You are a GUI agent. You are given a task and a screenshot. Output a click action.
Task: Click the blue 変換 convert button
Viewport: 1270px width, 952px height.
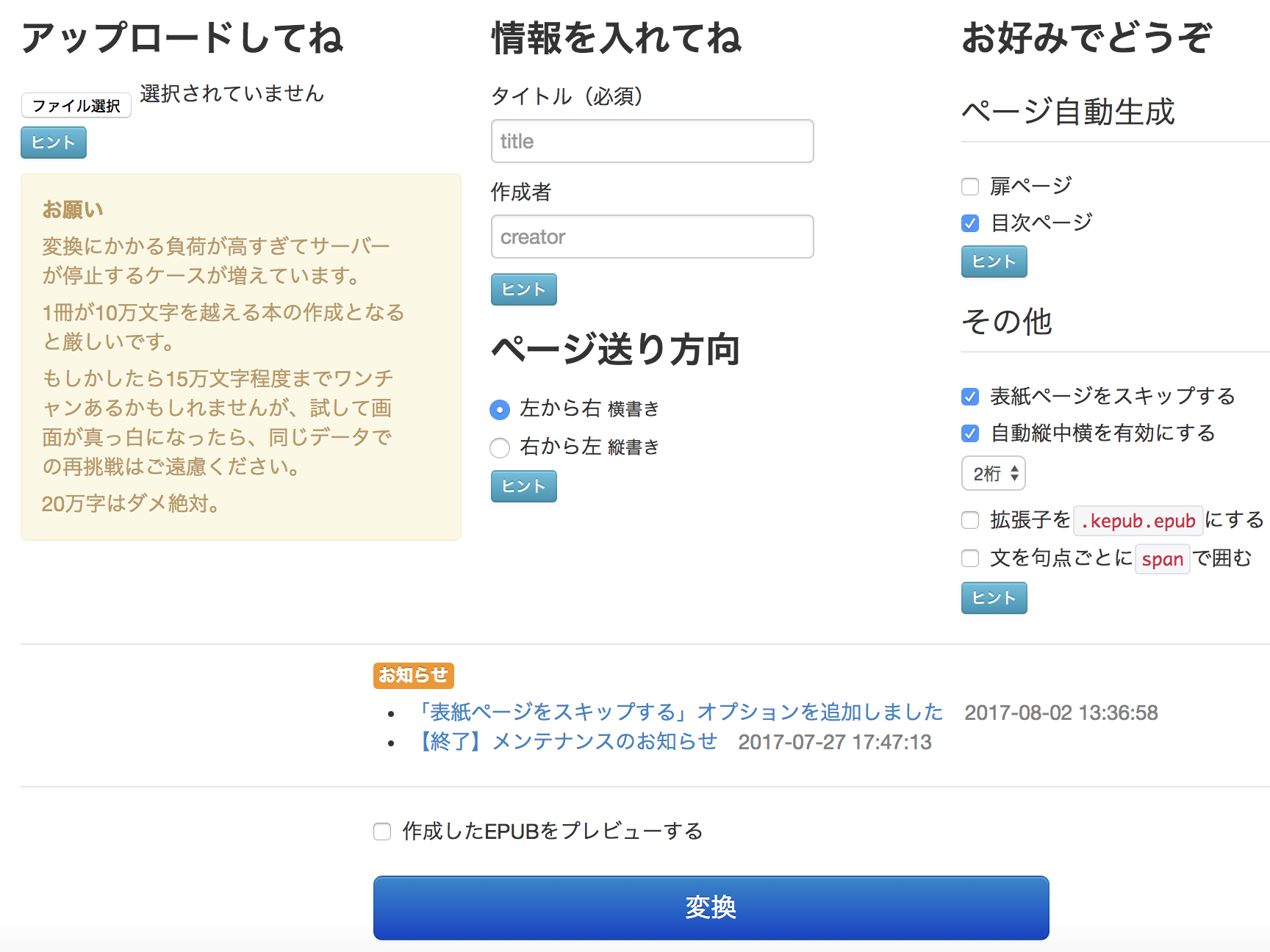pyautogui.click(x=711, y=907)
